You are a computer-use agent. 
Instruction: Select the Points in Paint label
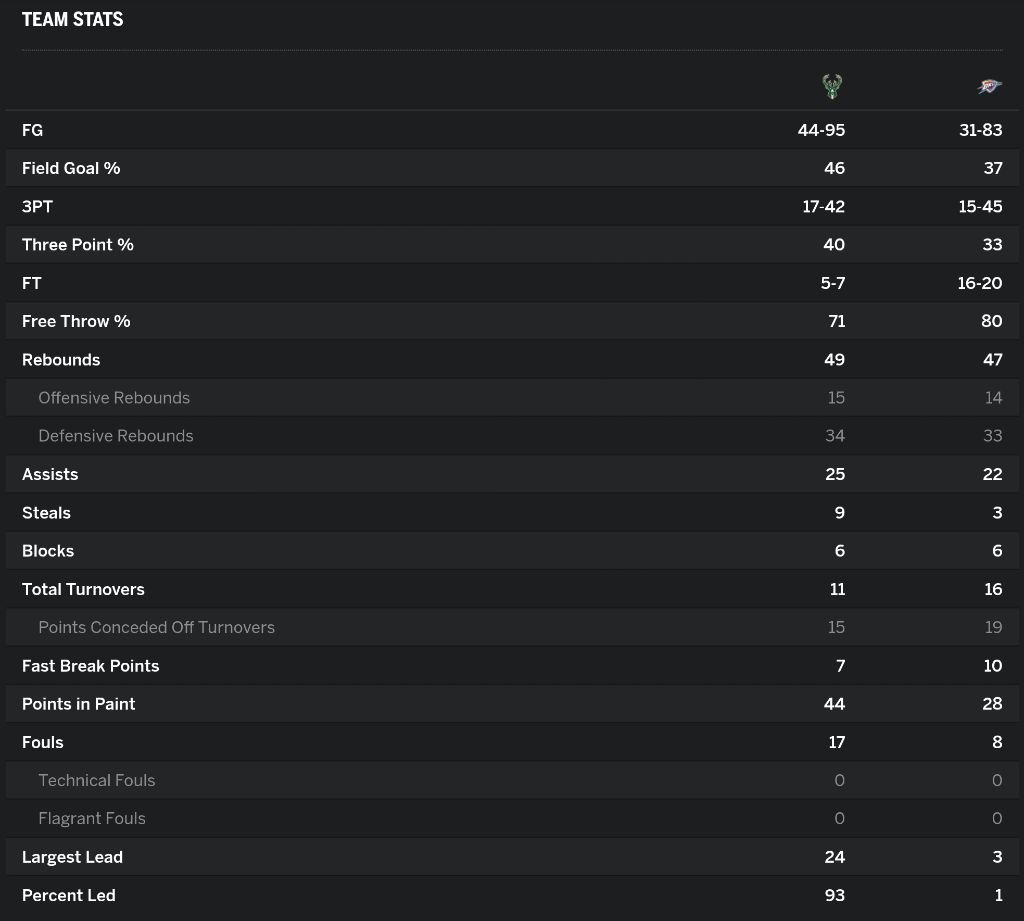[78, 704]
